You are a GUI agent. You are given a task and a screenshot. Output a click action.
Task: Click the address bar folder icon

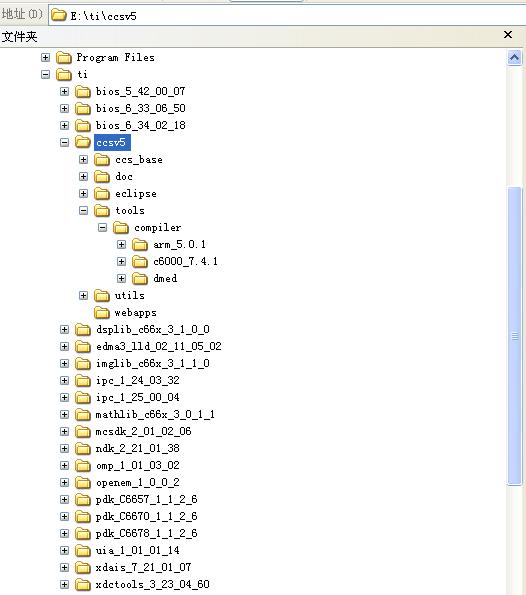point(59,16)
